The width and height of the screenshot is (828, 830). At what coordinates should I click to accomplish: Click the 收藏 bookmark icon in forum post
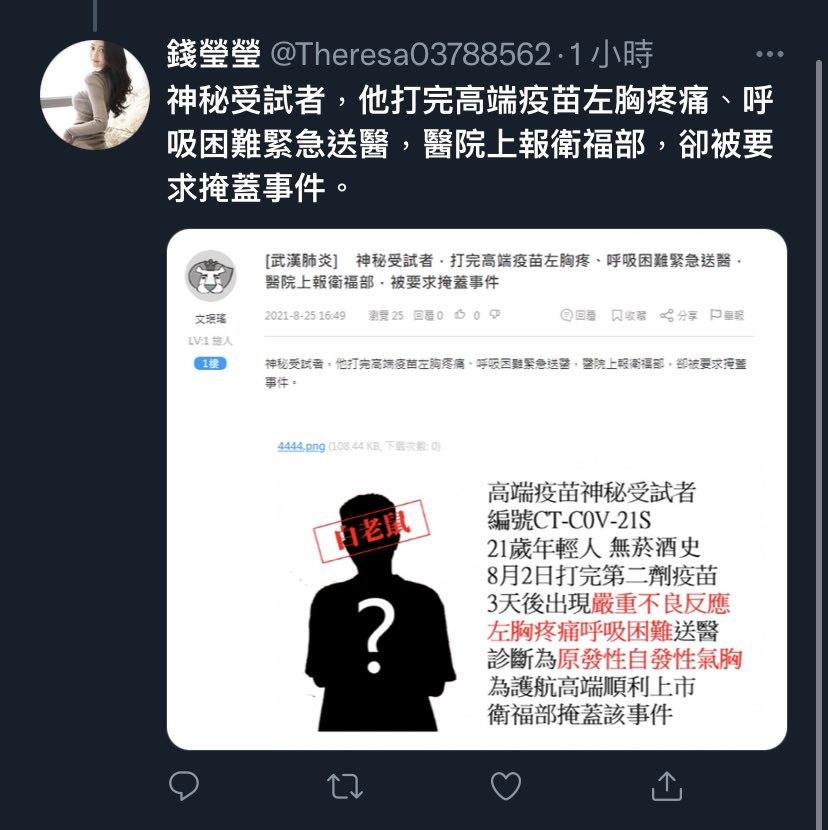coord(617,315)
